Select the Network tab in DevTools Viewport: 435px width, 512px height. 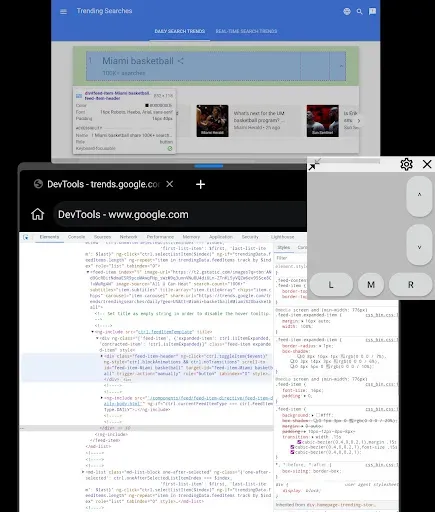pyautogui.click(x=128, y=237)
